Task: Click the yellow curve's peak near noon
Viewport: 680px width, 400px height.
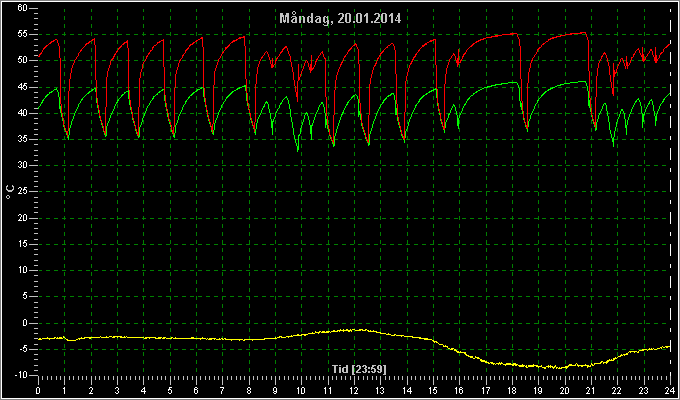Action: (356, 330)
